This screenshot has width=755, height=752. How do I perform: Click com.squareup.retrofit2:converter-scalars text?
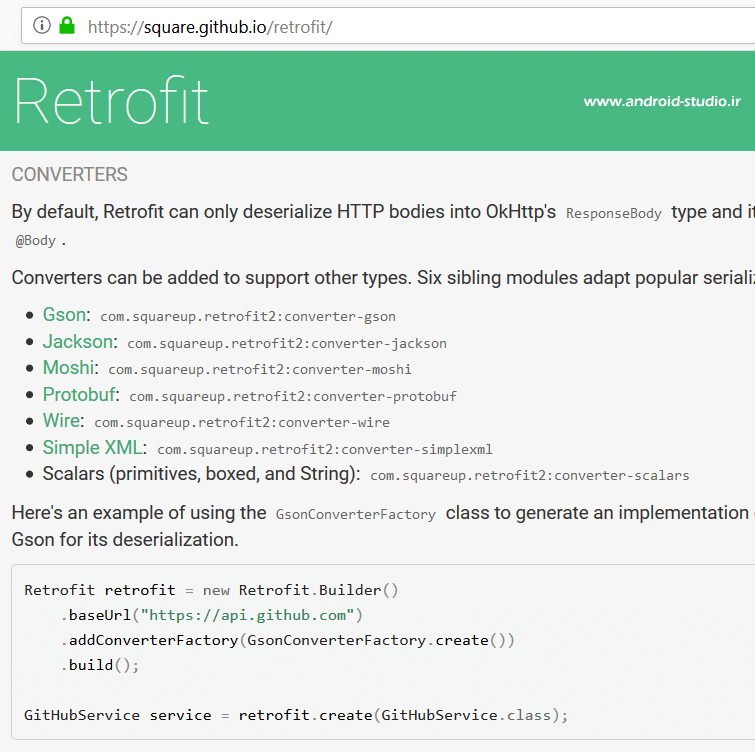pos(530,476)
